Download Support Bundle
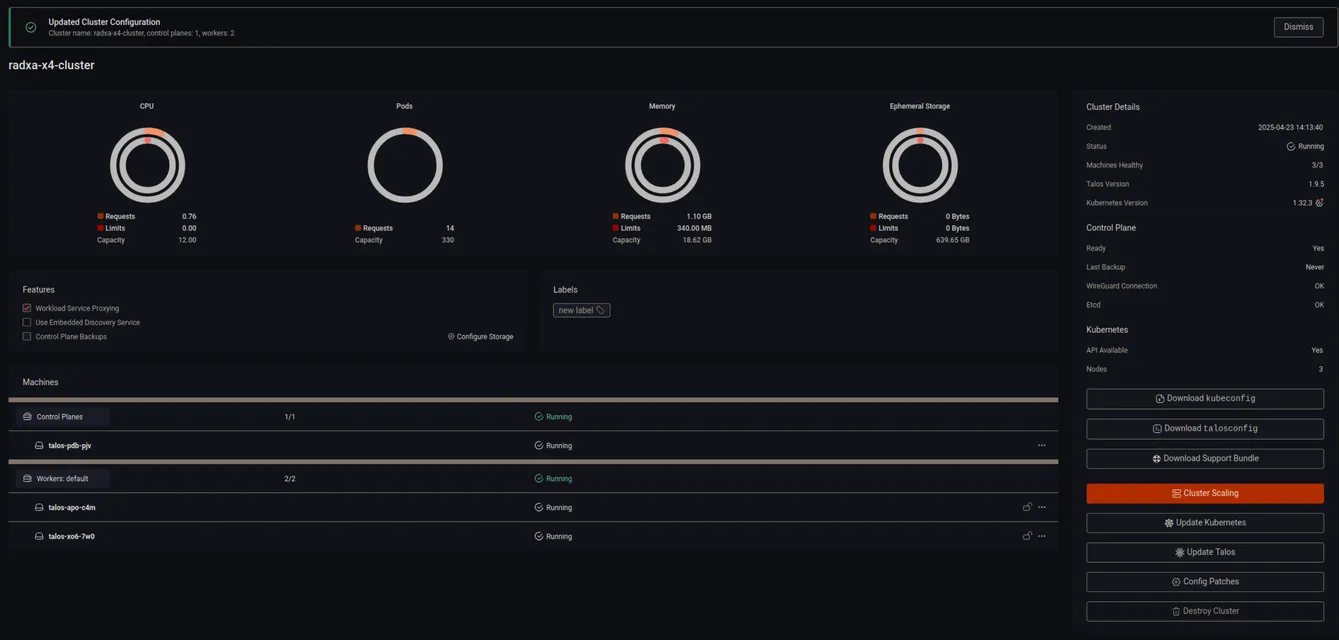This screenshot has height=640, width=1339. point(1205,458)
